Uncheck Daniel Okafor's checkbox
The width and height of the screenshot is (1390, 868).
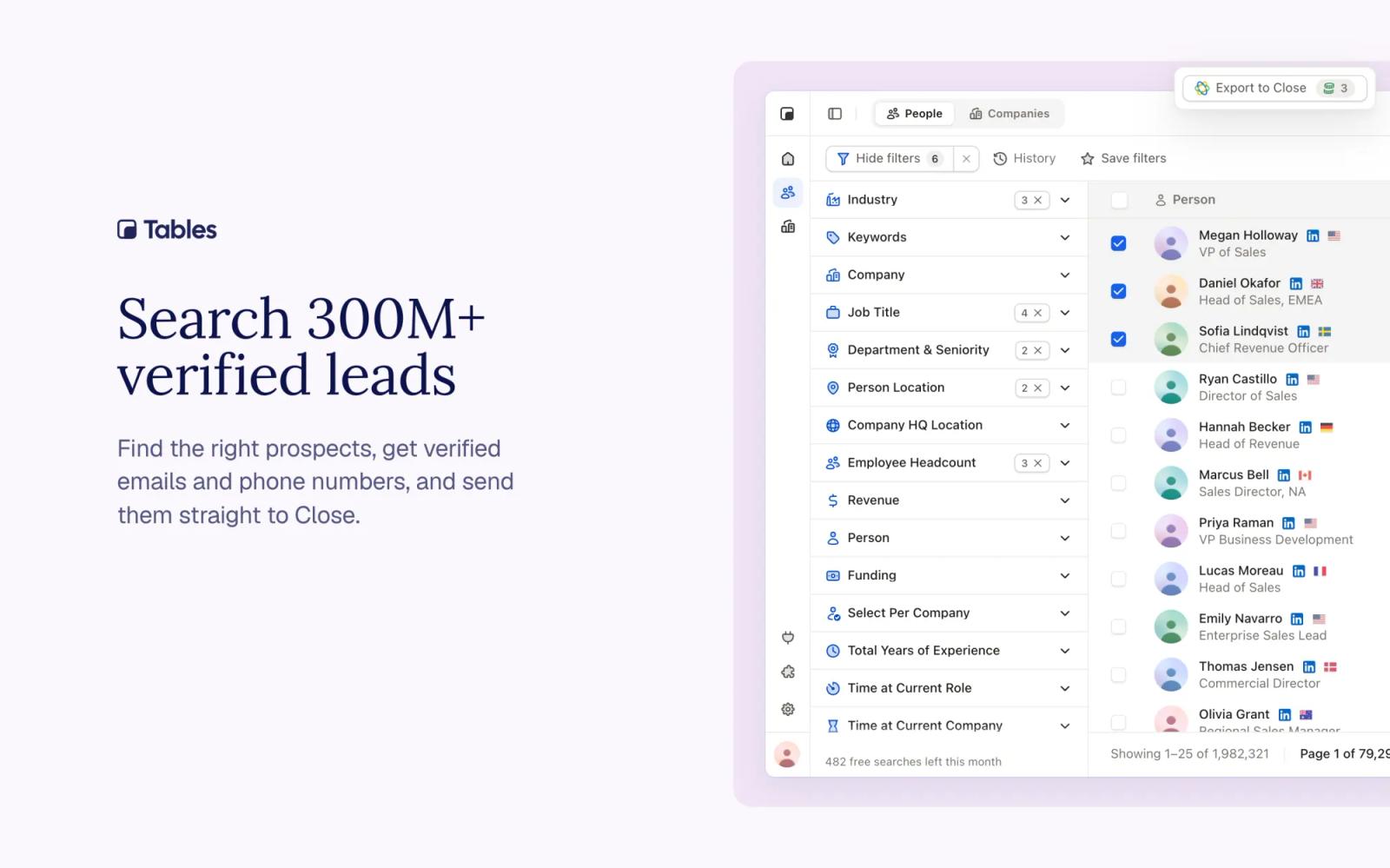[1118, 291]
